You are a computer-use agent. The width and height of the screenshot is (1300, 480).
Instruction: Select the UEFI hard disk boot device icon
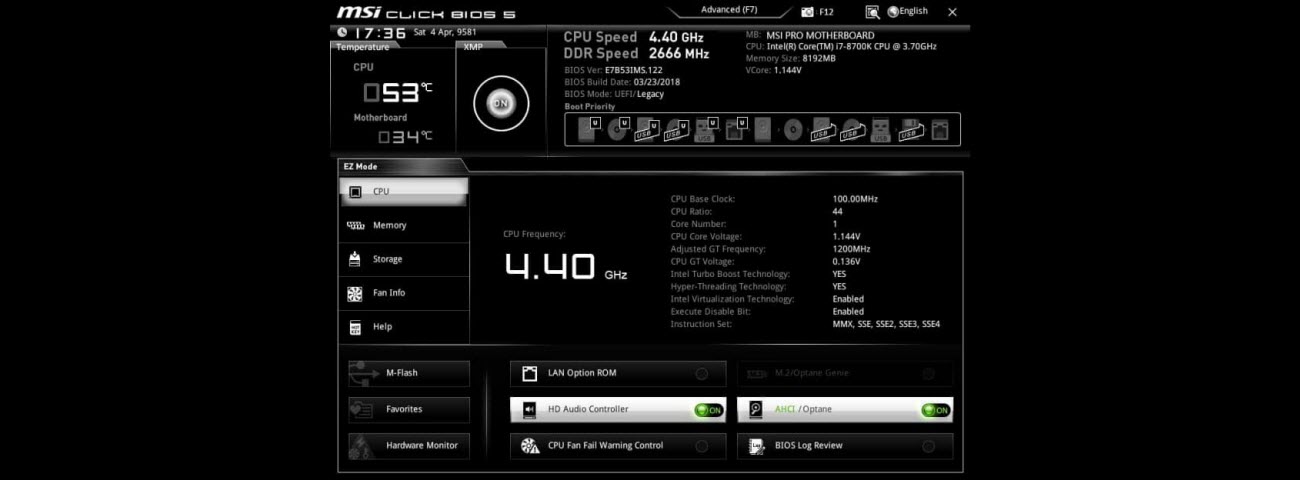[588, 130]
